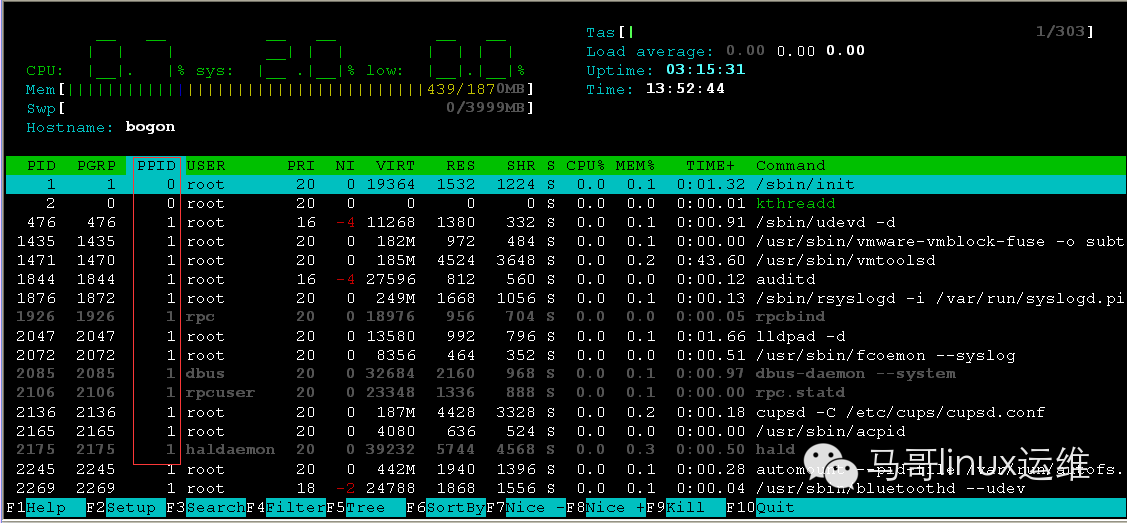
Task: Select the rpcbind process row
Action: [x=566, y=317]
